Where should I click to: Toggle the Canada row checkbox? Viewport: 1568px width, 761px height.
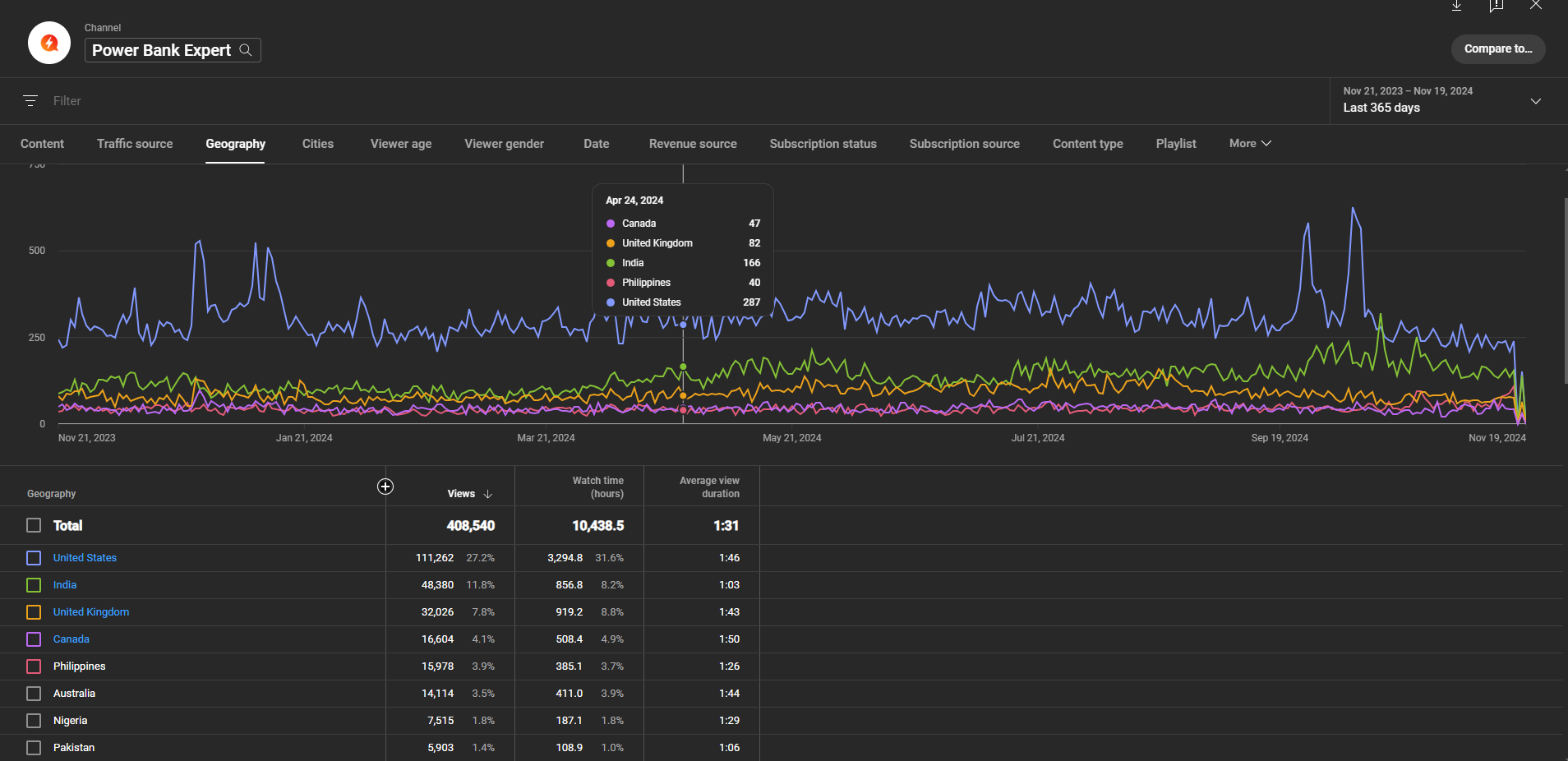(x=34, y=639)
